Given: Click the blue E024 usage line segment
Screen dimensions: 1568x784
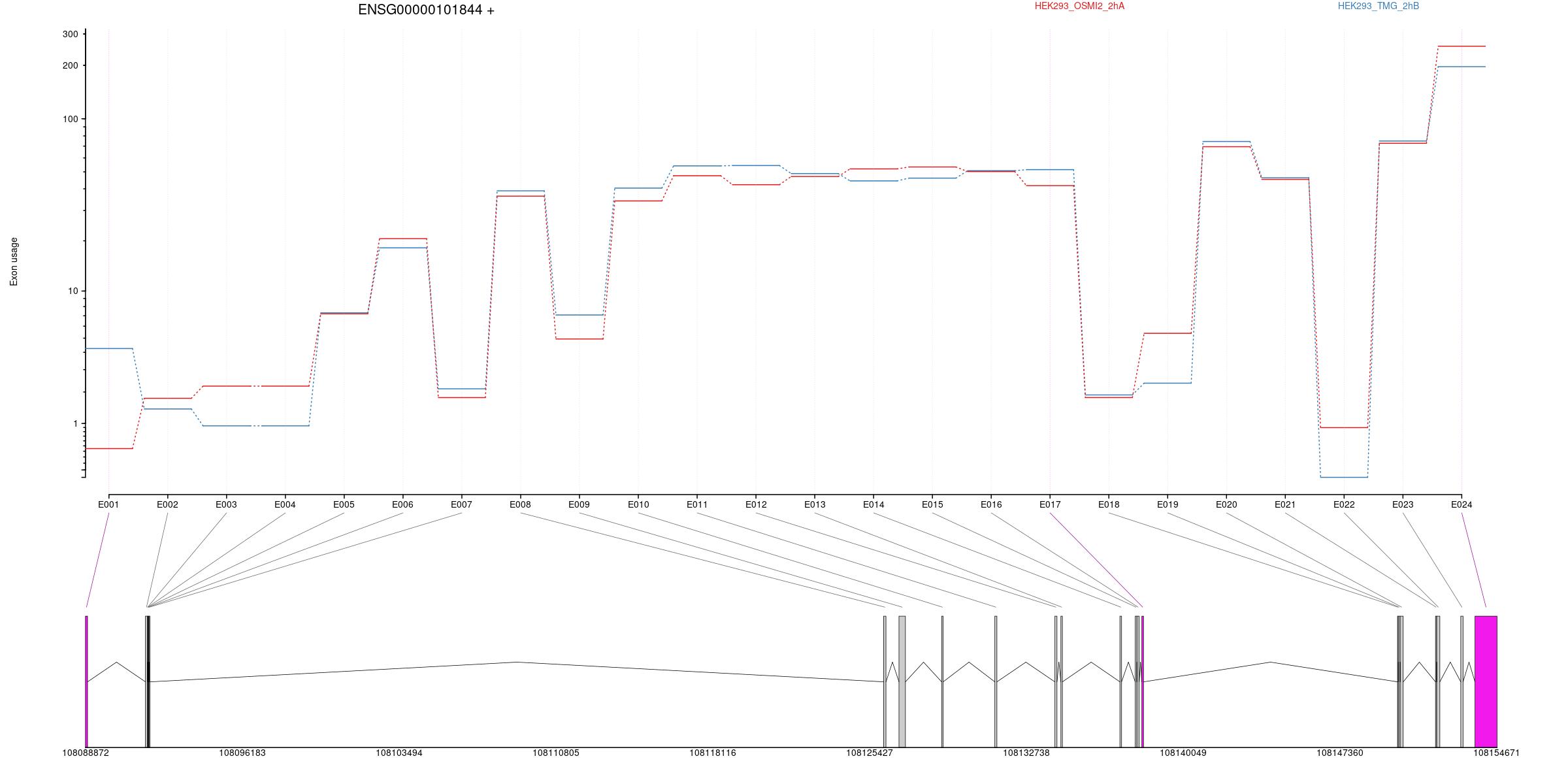Looking at the screenshot, I should point(1462,67).
